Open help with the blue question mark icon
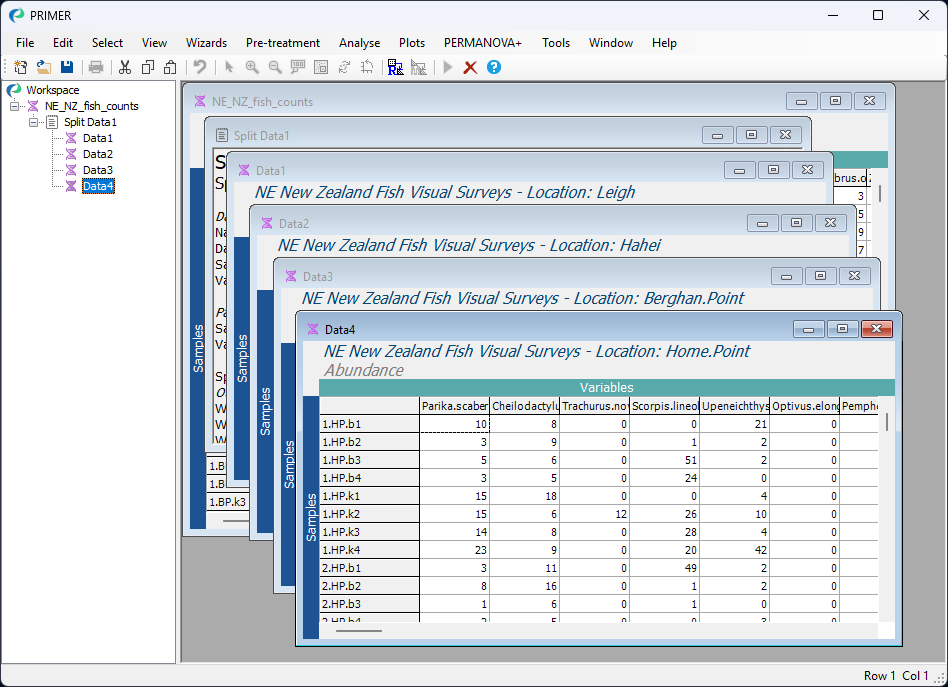 pos(493,67)
